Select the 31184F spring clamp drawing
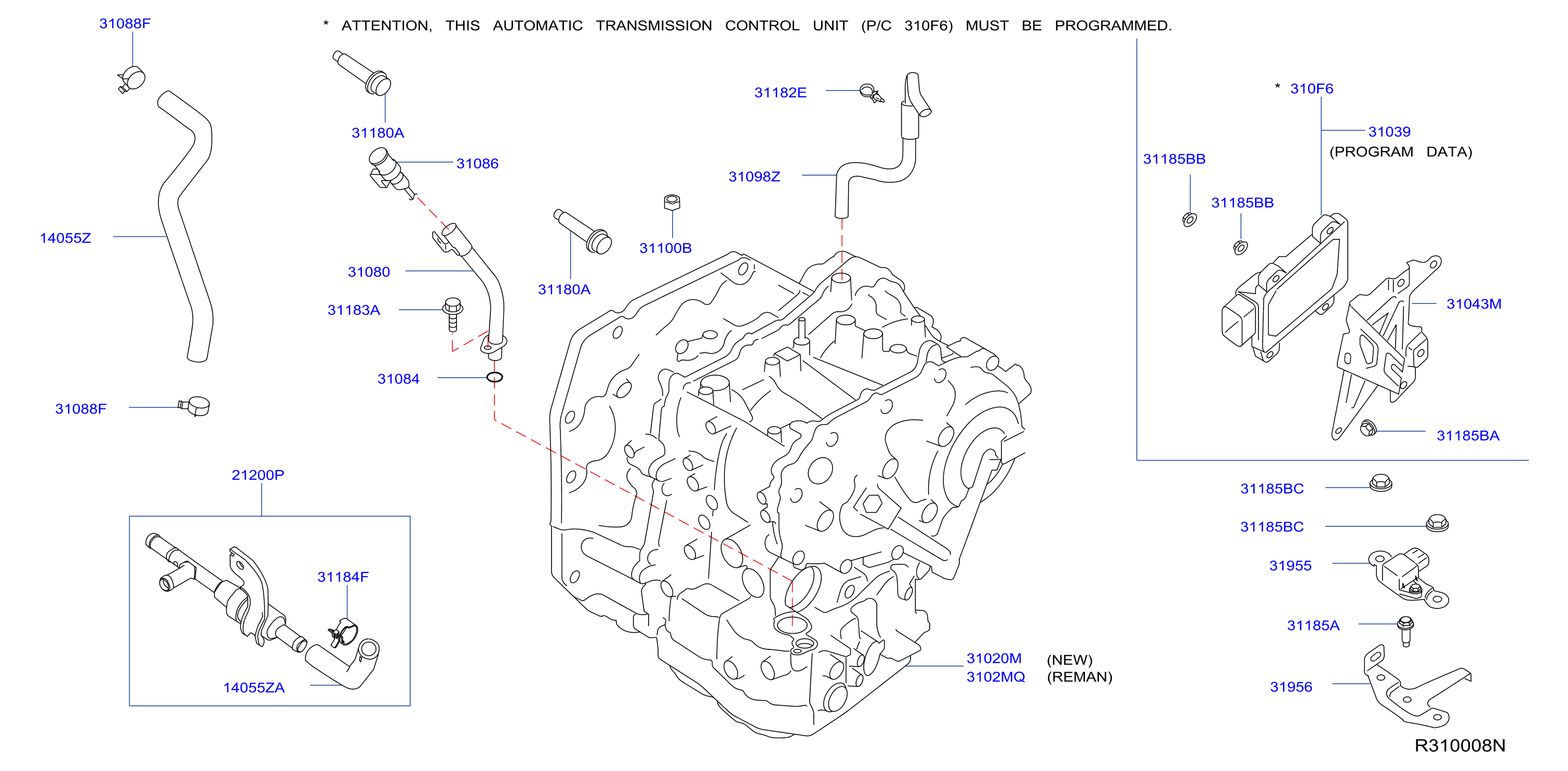Viewport: 1568px width, 771px height. coord(343,633)
